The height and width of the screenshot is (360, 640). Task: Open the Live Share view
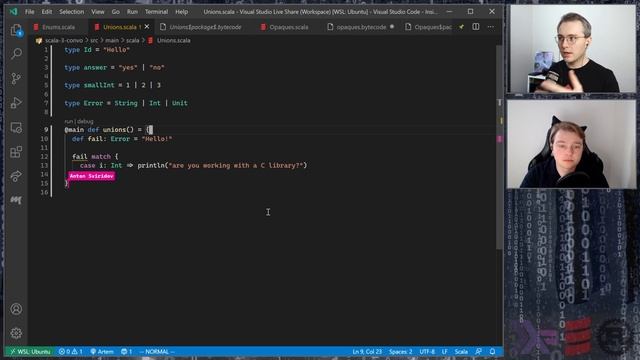click(16, 176)
